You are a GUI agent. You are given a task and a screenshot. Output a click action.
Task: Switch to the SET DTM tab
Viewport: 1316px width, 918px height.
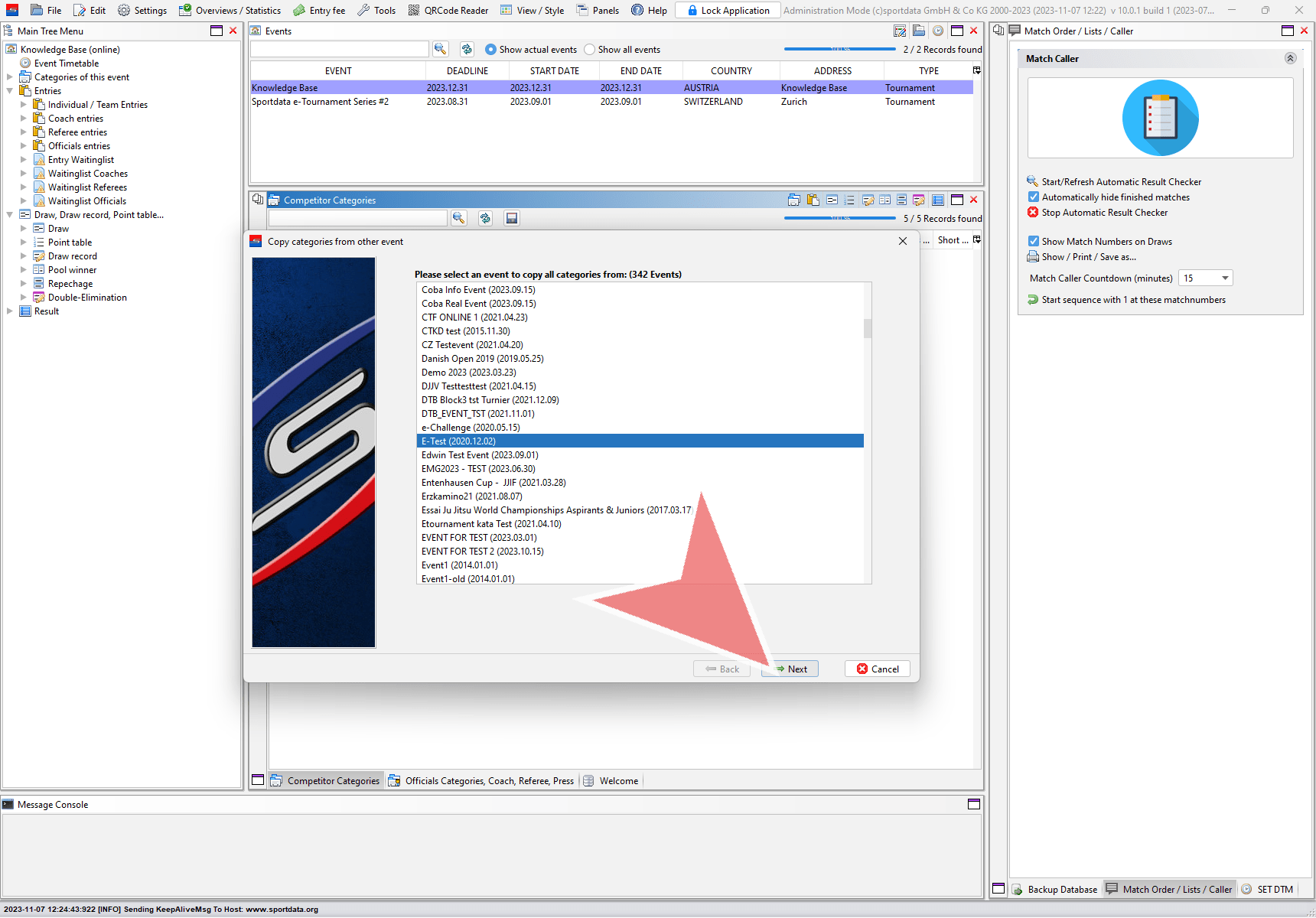tap(1267, 889)
